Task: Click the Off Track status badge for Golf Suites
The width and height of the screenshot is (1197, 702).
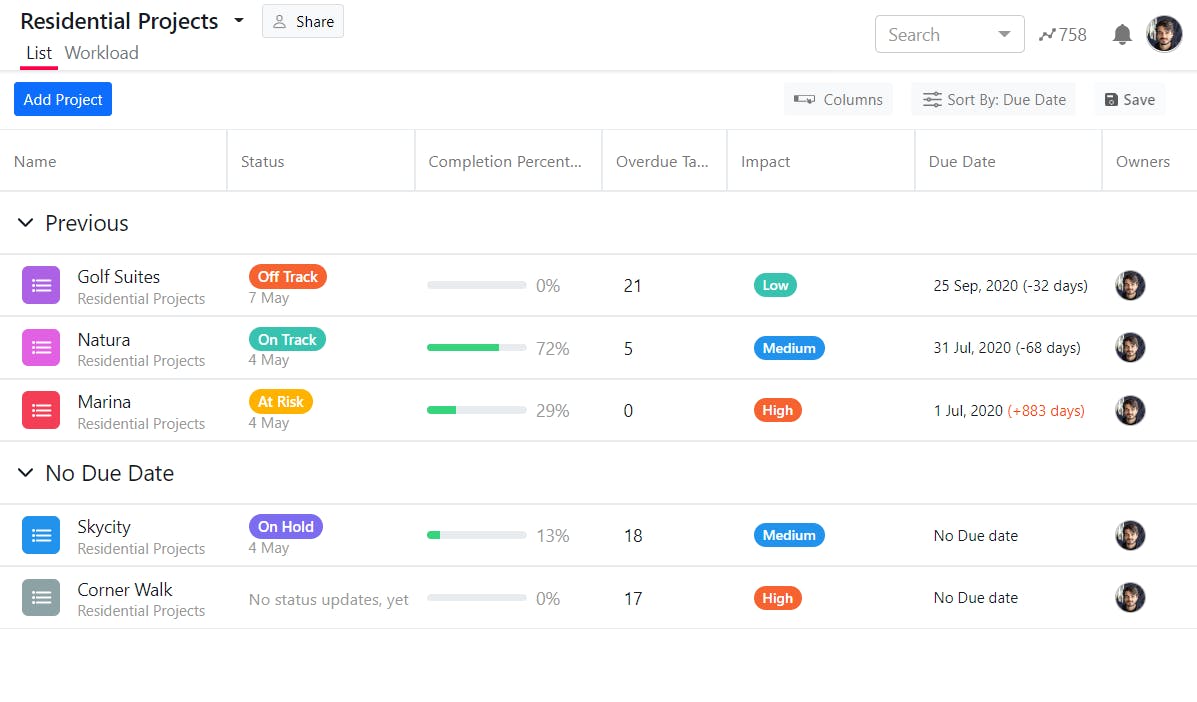Action: click(x=287, y=277)
